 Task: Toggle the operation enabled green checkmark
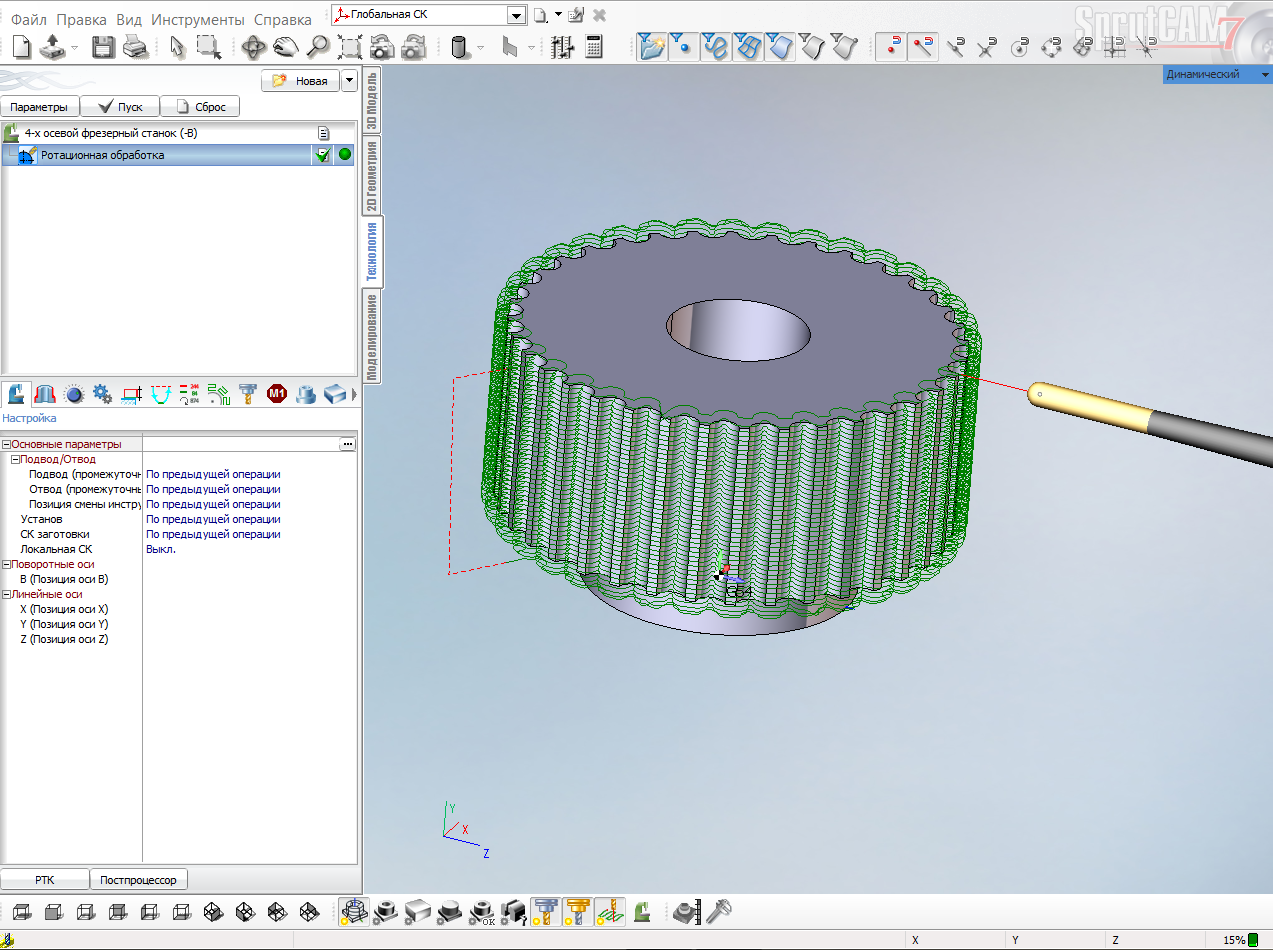(322, 155)
